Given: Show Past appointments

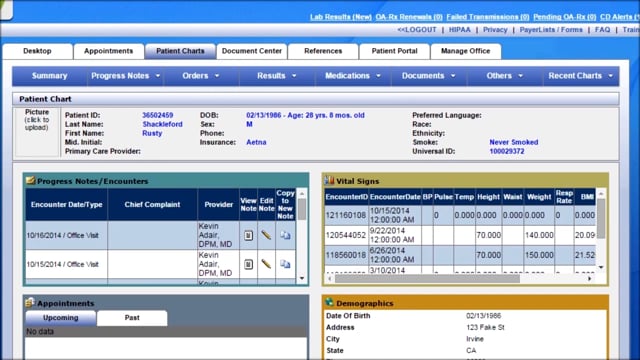Looking at the screenshot, I should (x=132, y=318).
